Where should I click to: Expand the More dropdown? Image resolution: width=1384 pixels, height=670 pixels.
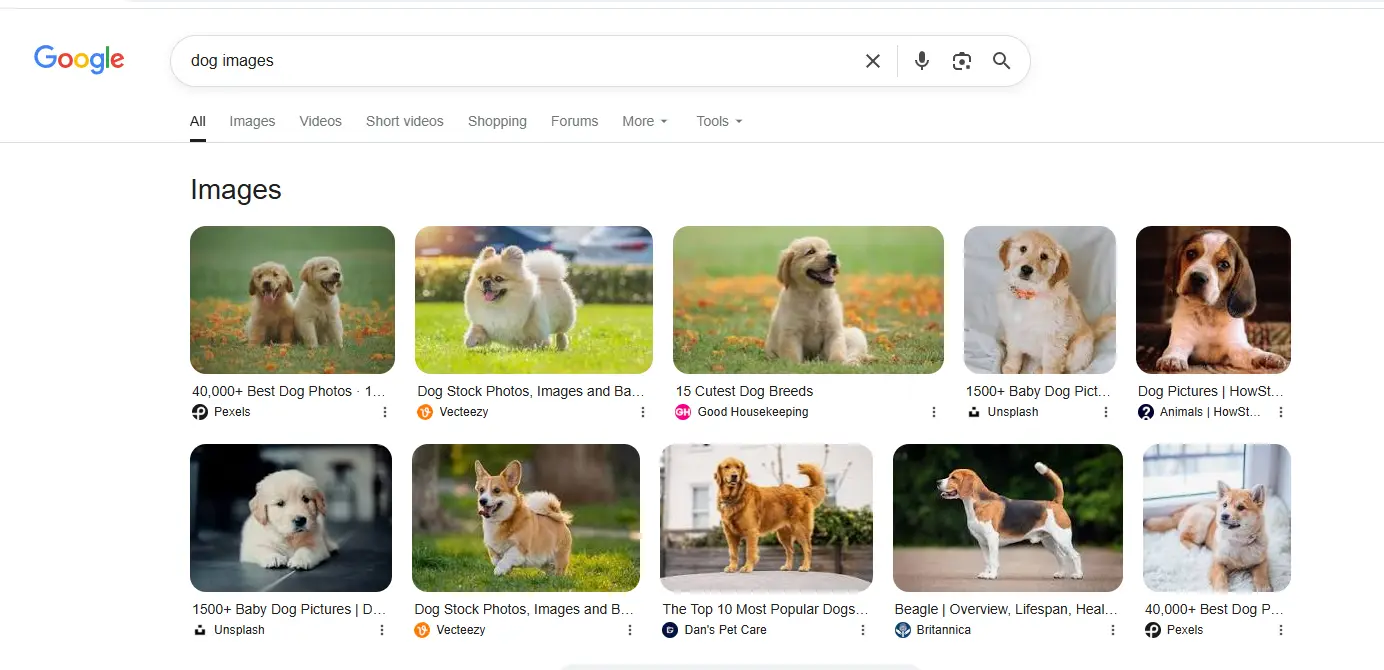(x=645, y=121)
